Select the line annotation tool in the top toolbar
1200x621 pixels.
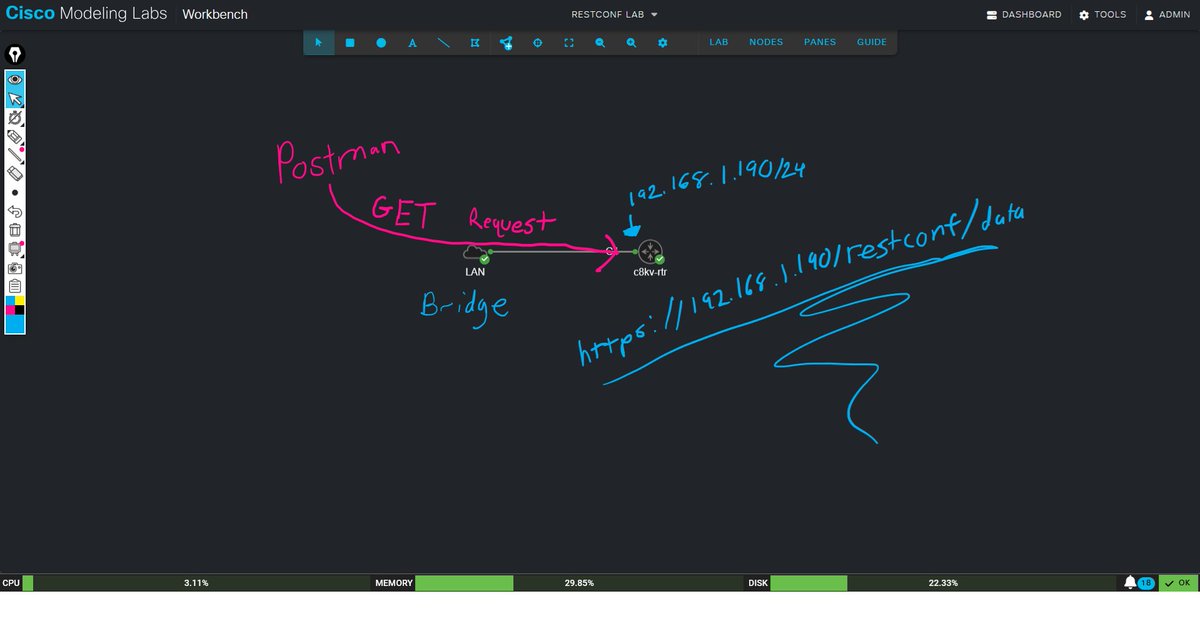(444, 43)
